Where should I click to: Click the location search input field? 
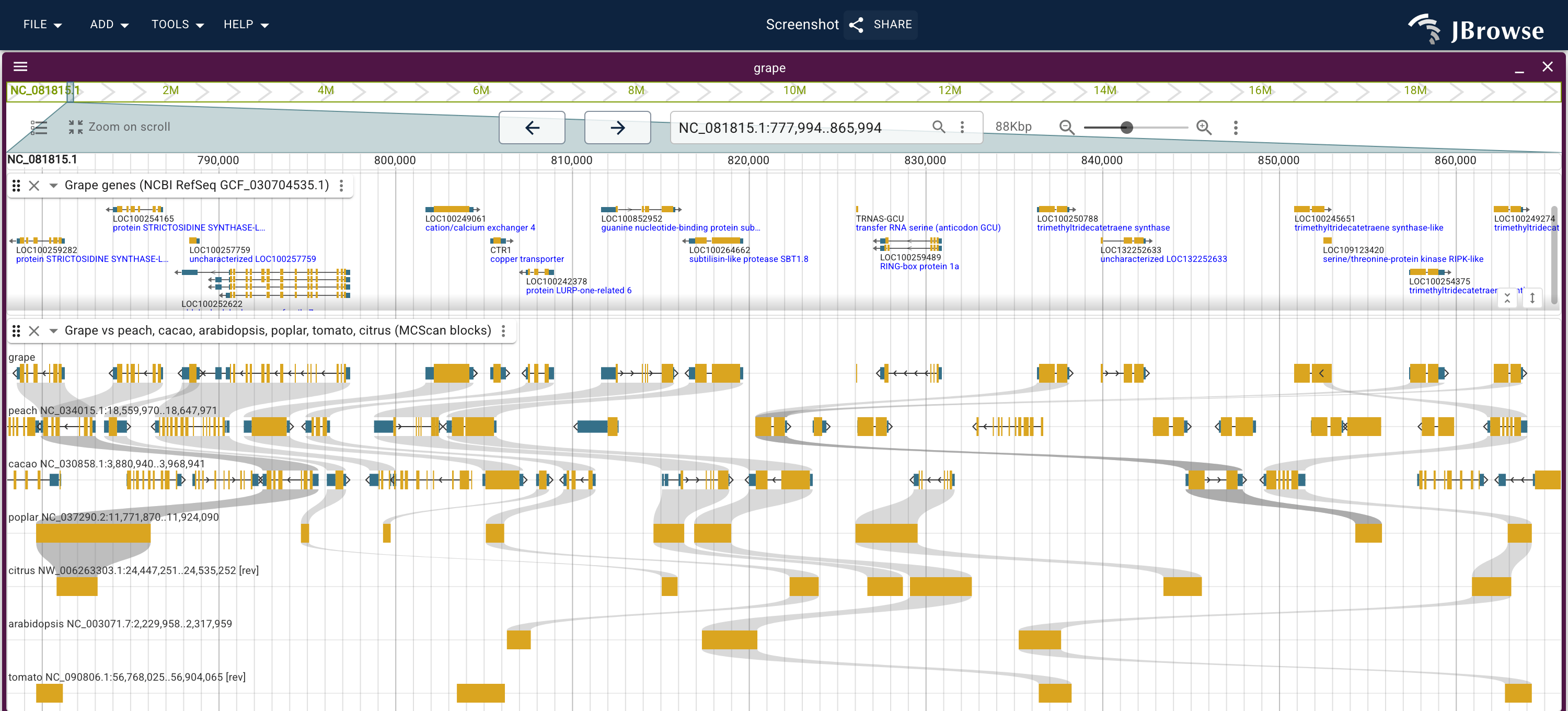click(800, 127)
